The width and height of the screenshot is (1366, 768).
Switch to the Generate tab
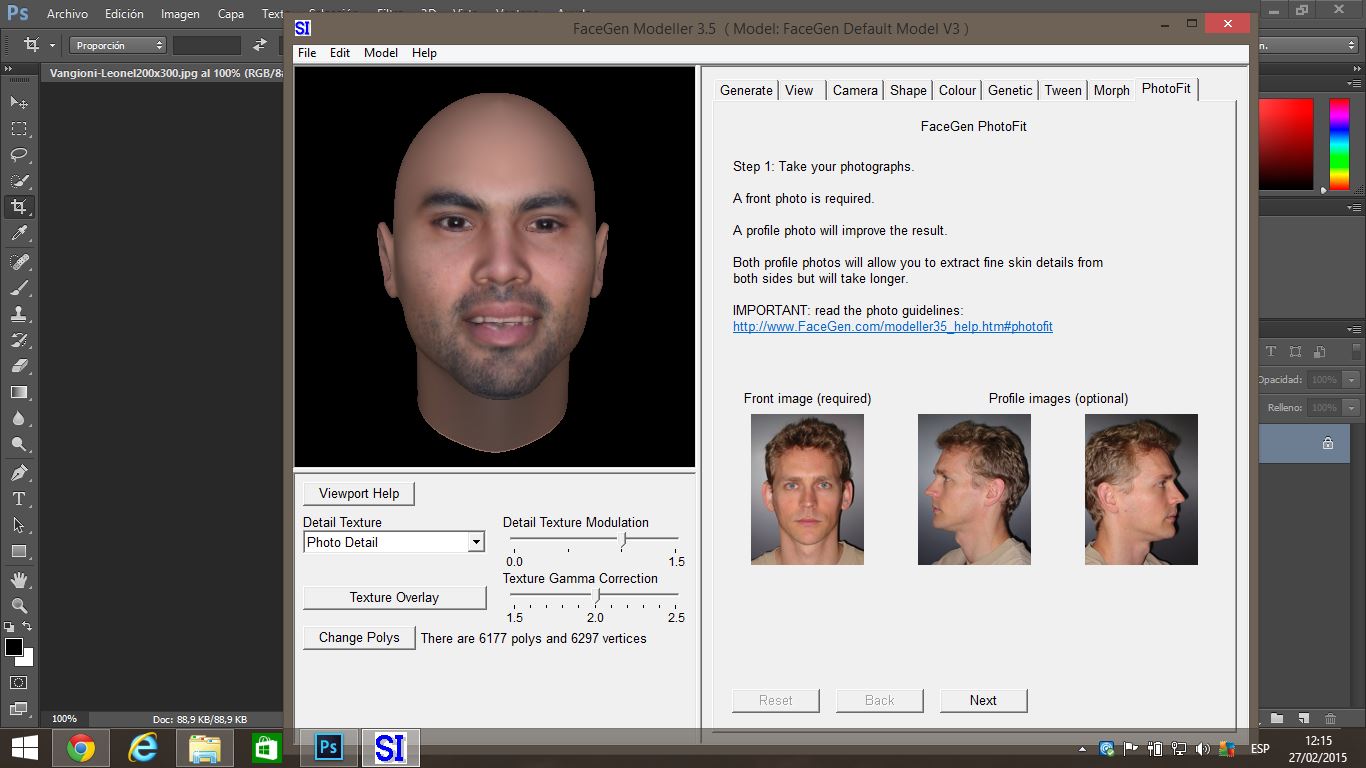point(746,90)
